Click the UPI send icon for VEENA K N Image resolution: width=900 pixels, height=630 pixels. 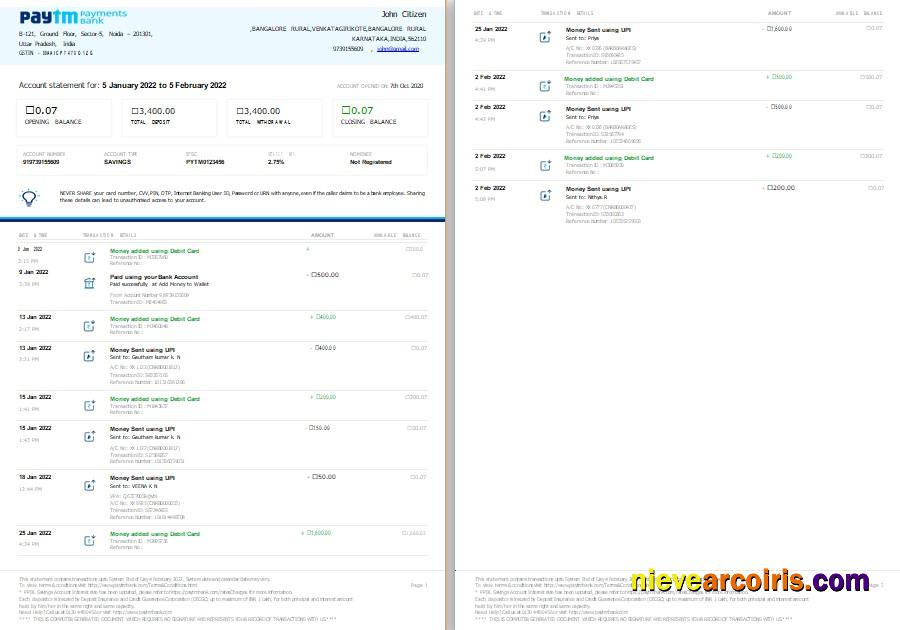[x=88, y=482]
